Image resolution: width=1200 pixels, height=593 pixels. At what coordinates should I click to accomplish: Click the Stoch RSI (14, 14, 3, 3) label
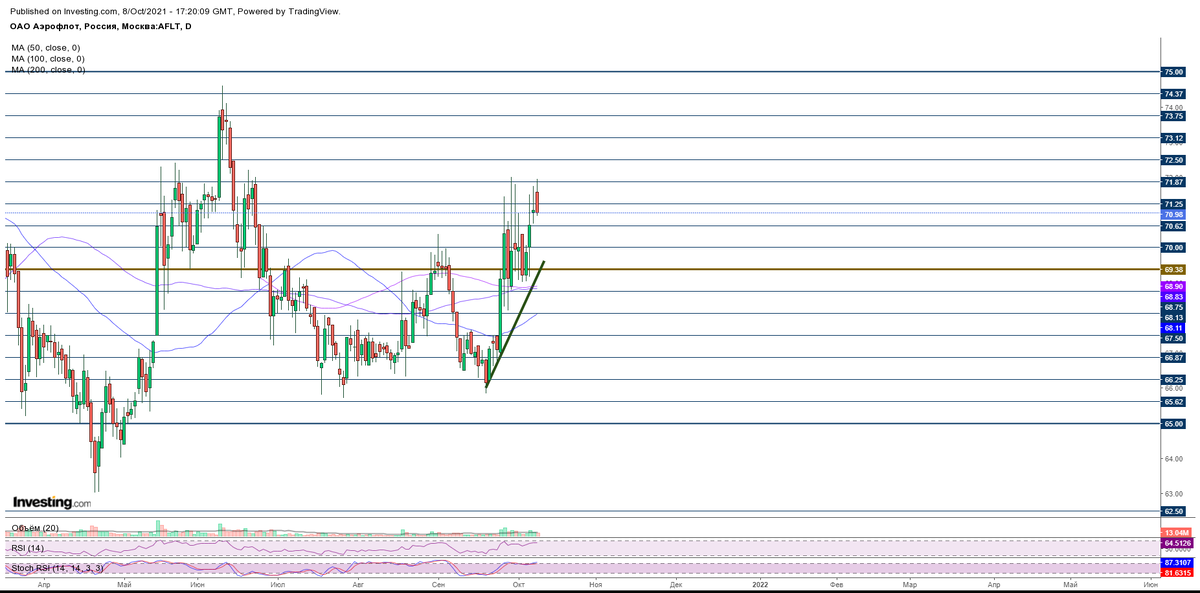click(56, 568)
